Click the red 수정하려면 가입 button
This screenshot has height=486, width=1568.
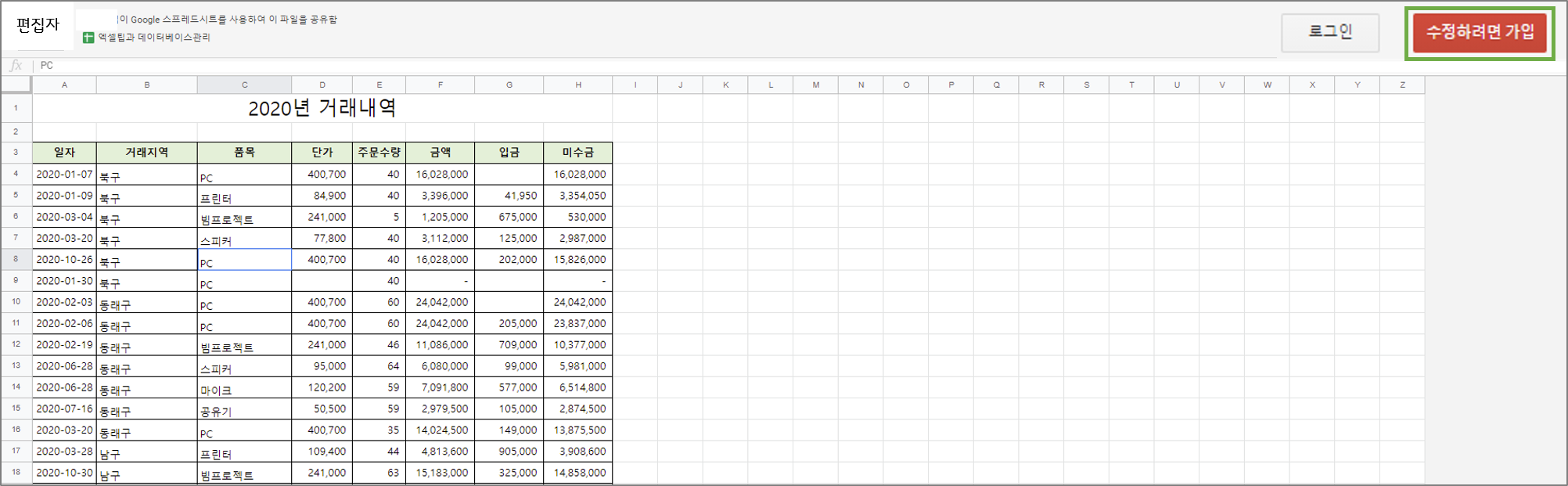tap(1480, 32)
